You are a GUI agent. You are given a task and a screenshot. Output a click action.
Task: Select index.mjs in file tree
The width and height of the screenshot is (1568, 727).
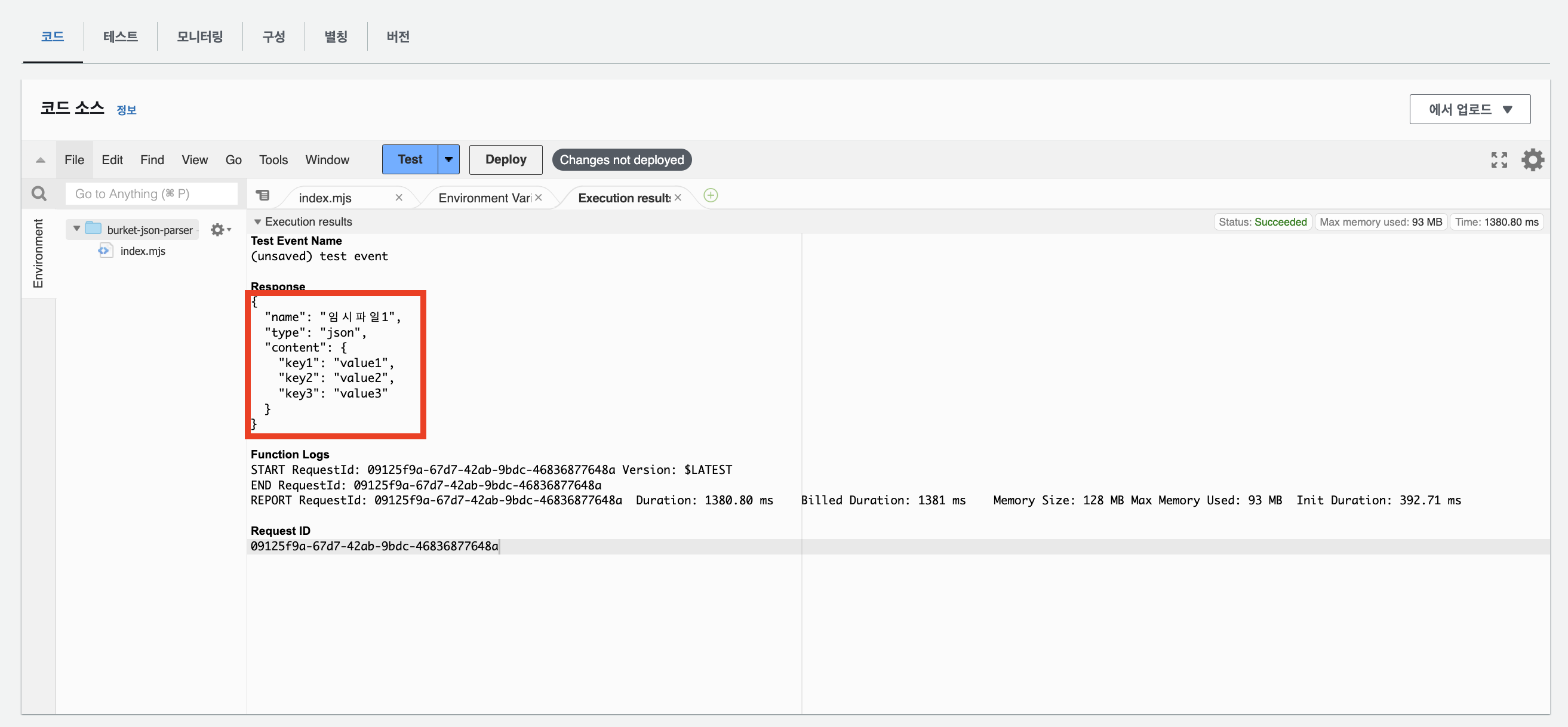pos(143,251)
